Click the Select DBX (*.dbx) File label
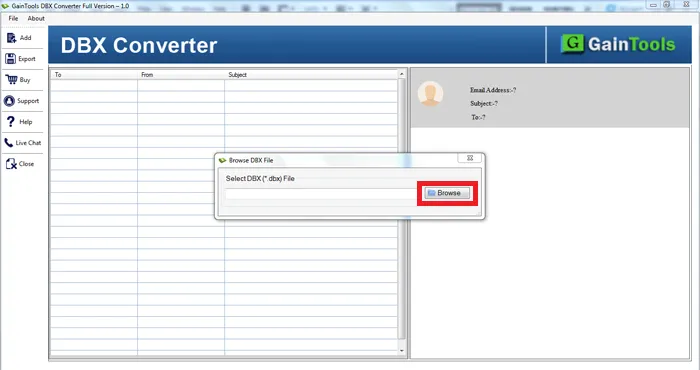This screenshot has height=370, width=700. [260, 179]
